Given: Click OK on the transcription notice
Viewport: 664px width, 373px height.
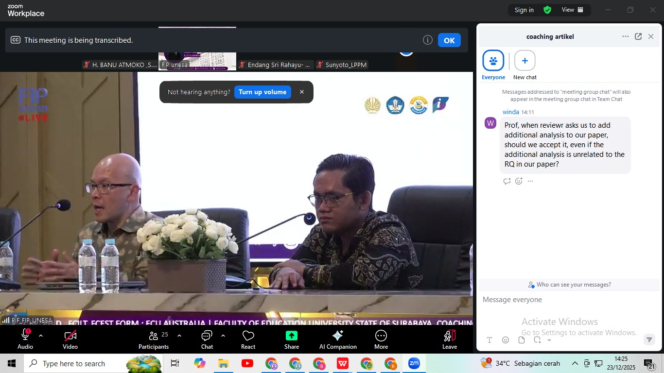Looking at the screenshot, I should [x=449, y=40].
